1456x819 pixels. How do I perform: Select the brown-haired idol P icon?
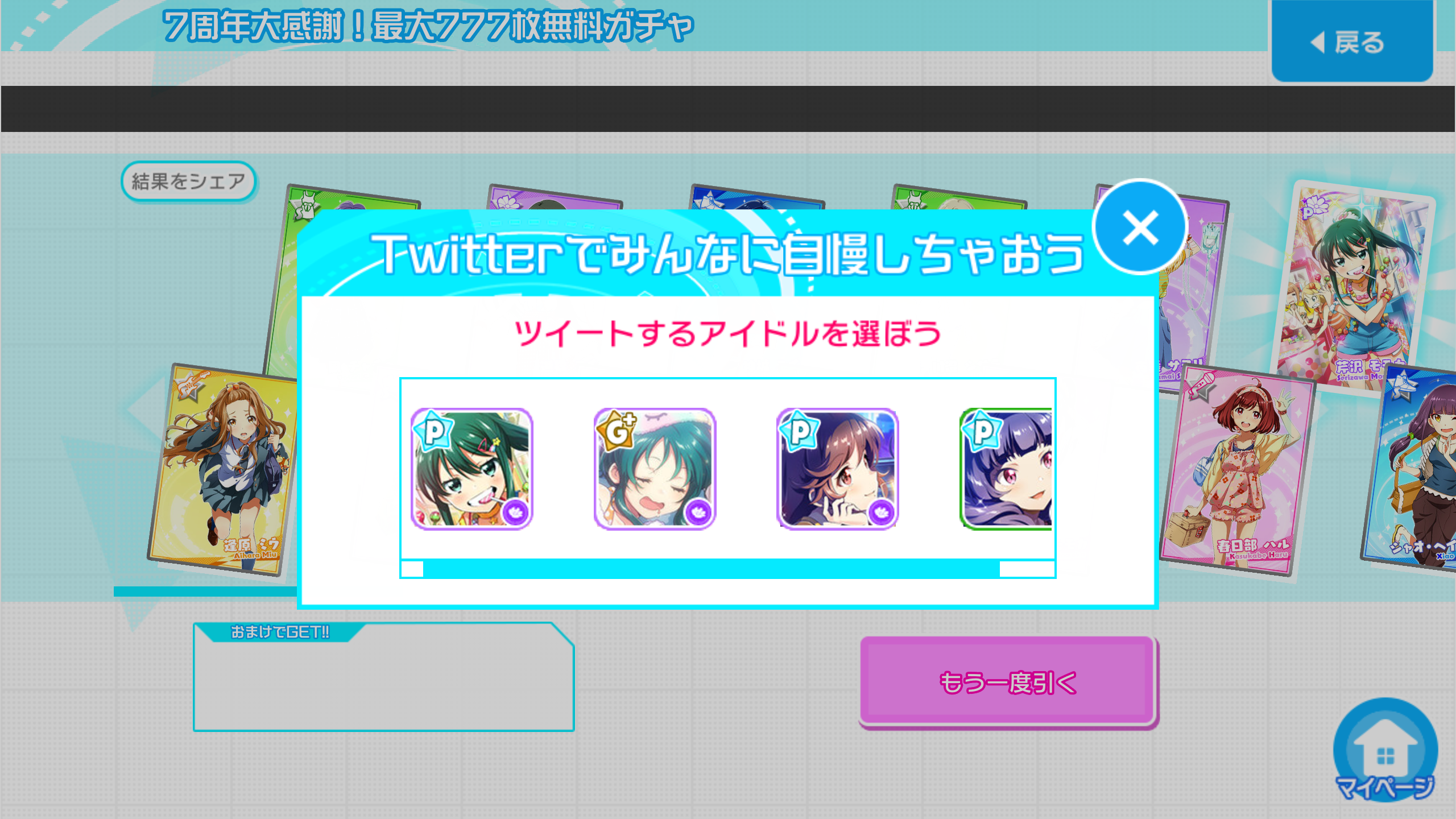pos(837,469)
